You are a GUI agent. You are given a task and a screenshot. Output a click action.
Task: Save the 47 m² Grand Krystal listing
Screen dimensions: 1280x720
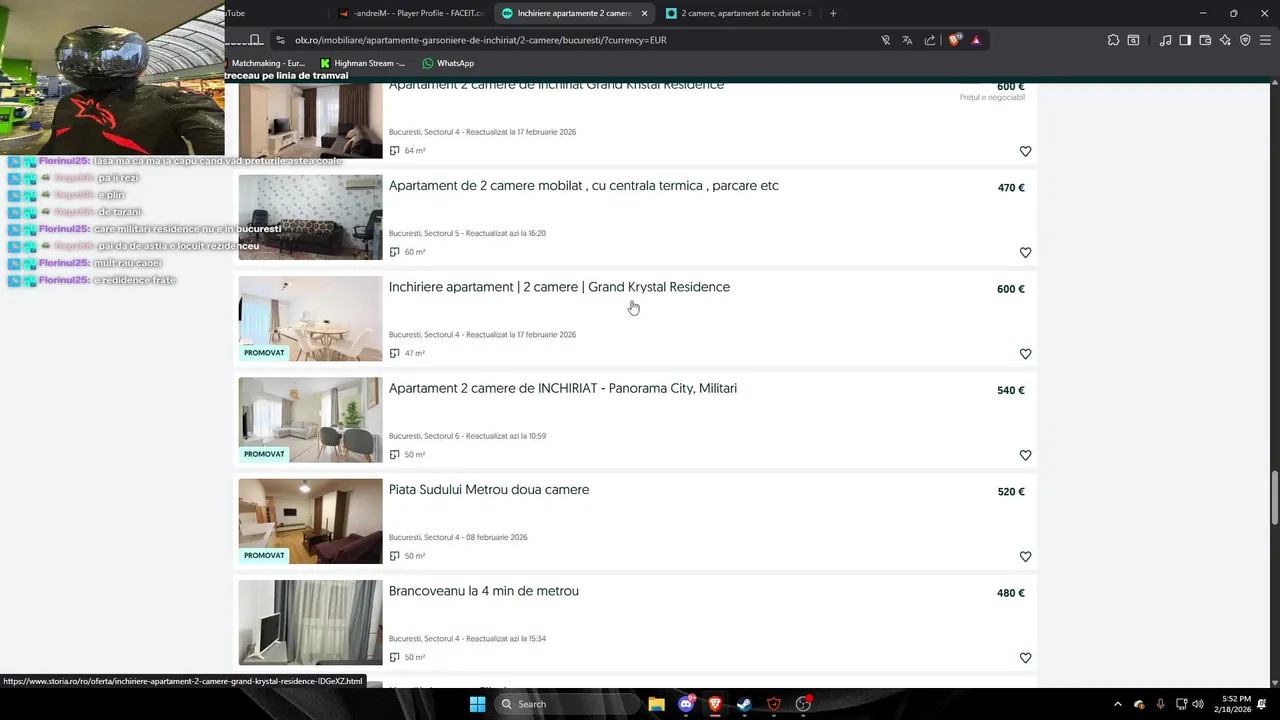[1025, 354]
